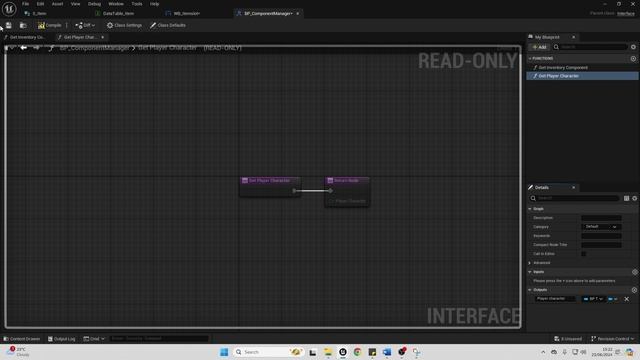Close the Details panel tab

573,187
